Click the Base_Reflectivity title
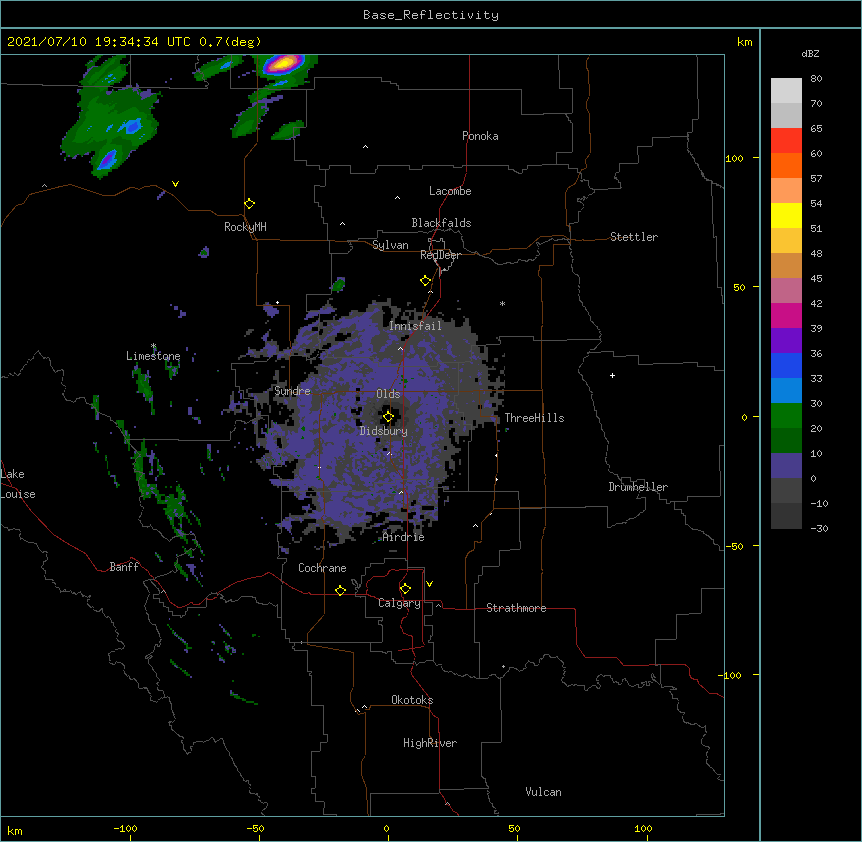862x842 pixels. pyautogui.click(x=431, y=15)
